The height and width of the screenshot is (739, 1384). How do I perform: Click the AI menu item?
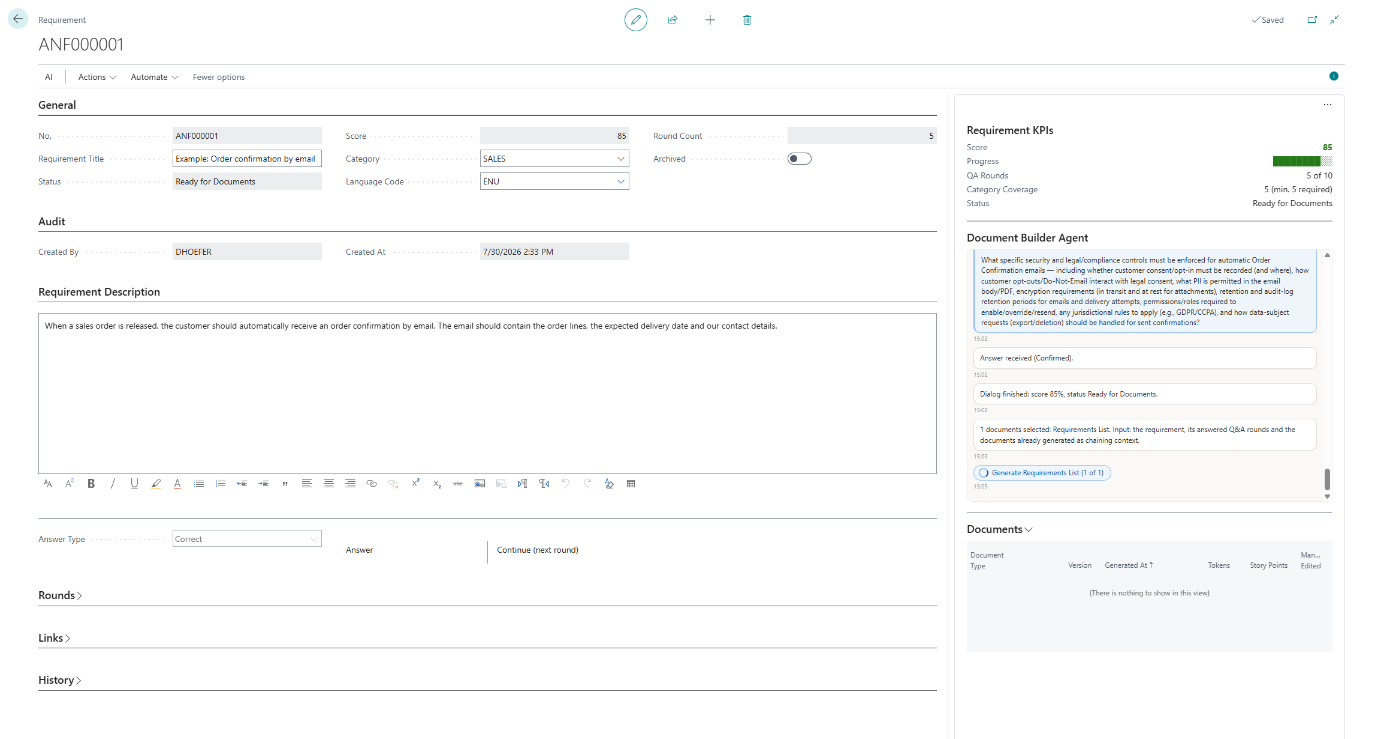coord(49,77)
